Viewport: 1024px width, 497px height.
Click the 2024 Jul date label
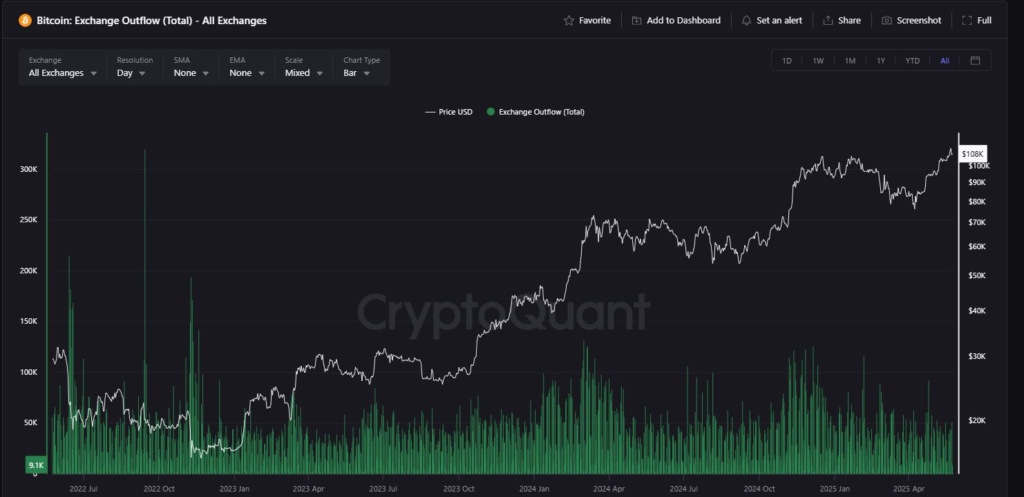(684, 488)
